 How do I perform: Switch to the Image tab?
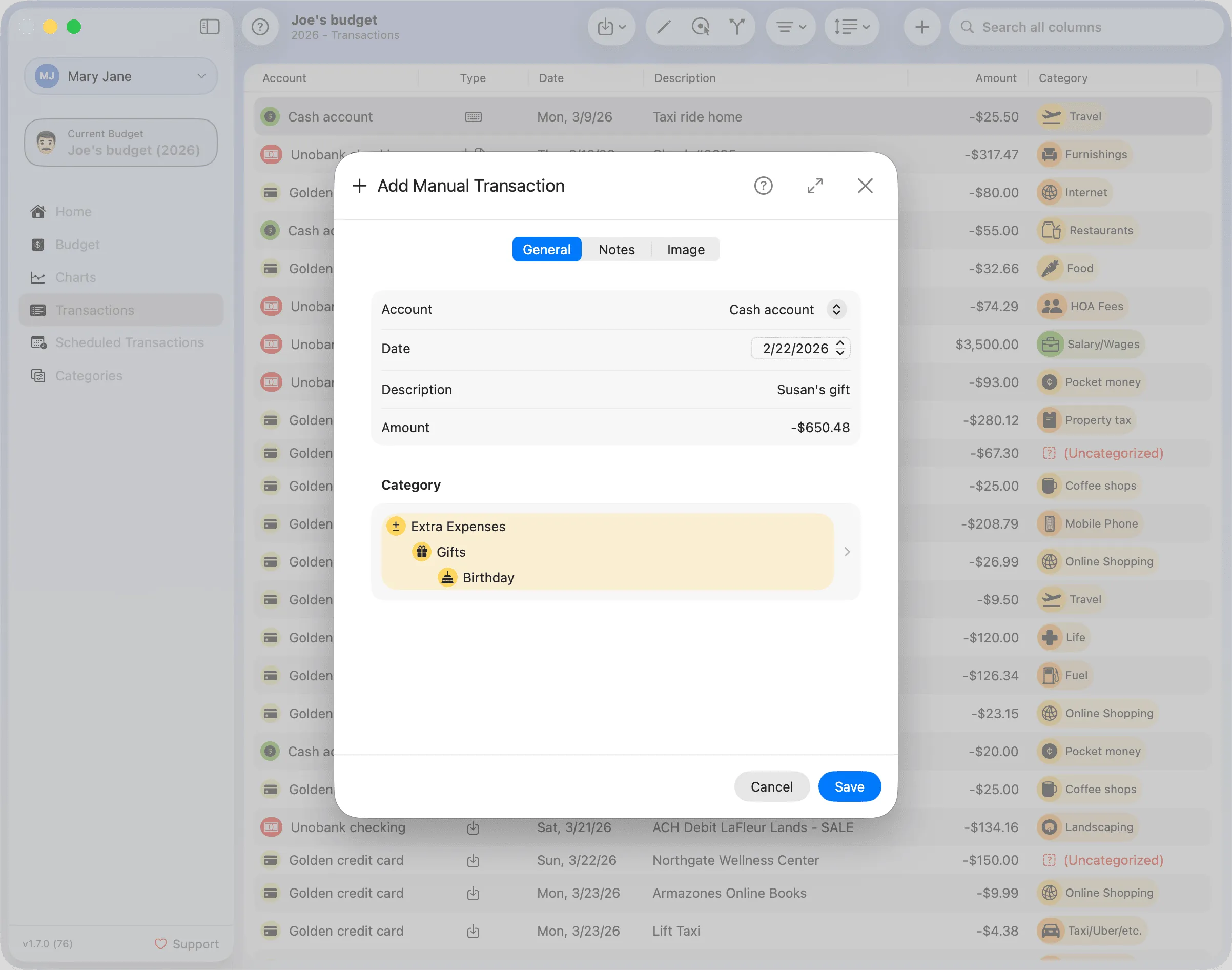coord(686,249)
